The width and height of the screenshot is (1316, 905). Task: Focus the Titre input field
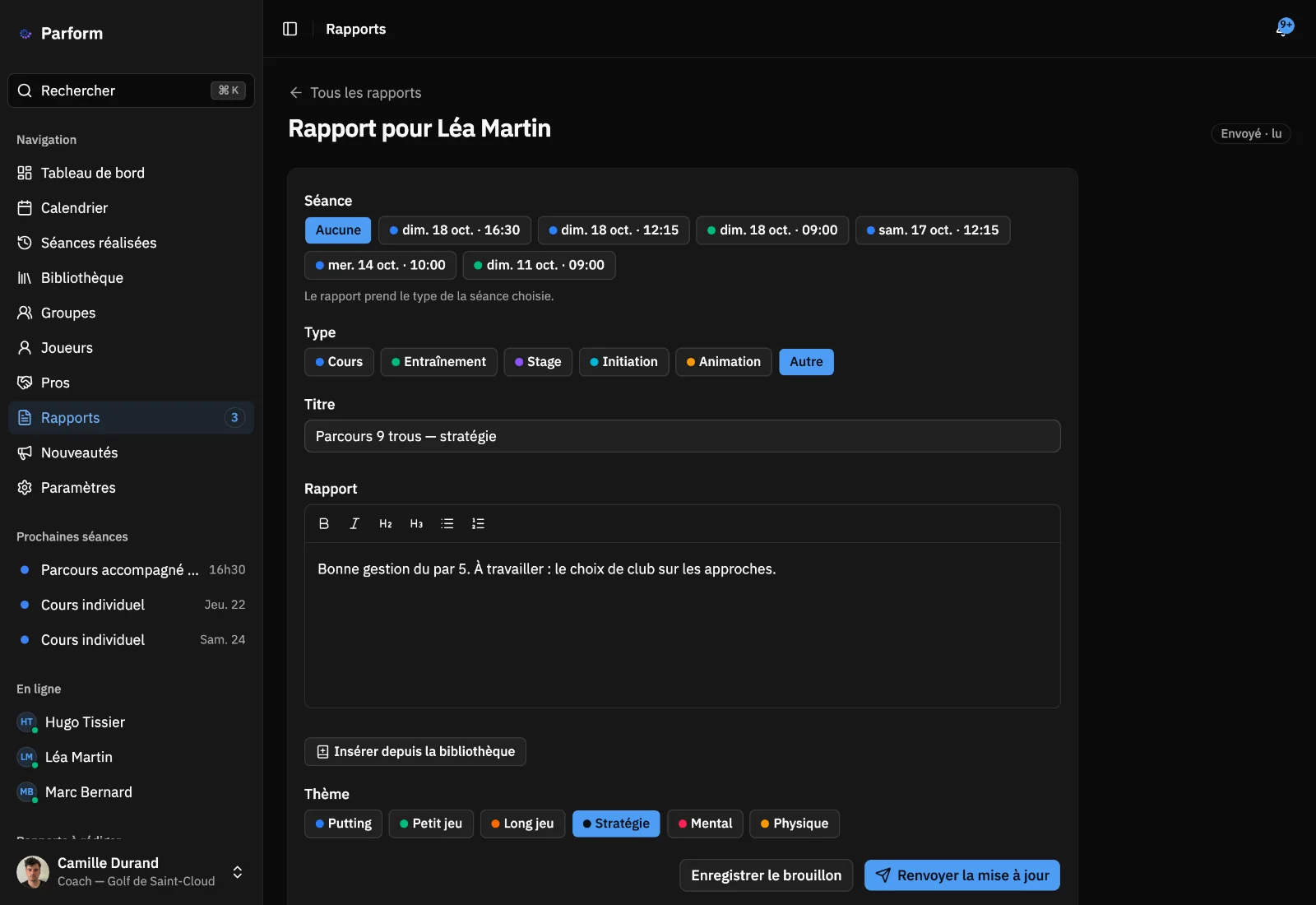tap(683, 436)
